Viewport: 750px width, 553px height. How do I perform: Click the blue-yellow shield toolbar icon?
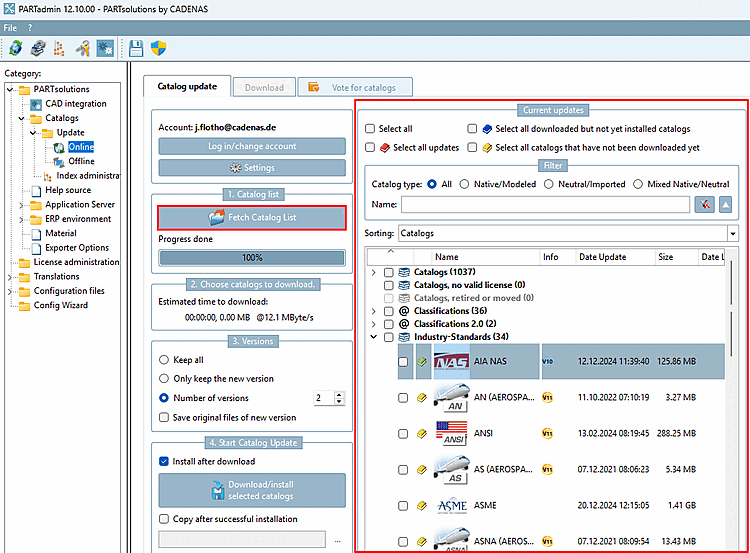coord(158,48)
